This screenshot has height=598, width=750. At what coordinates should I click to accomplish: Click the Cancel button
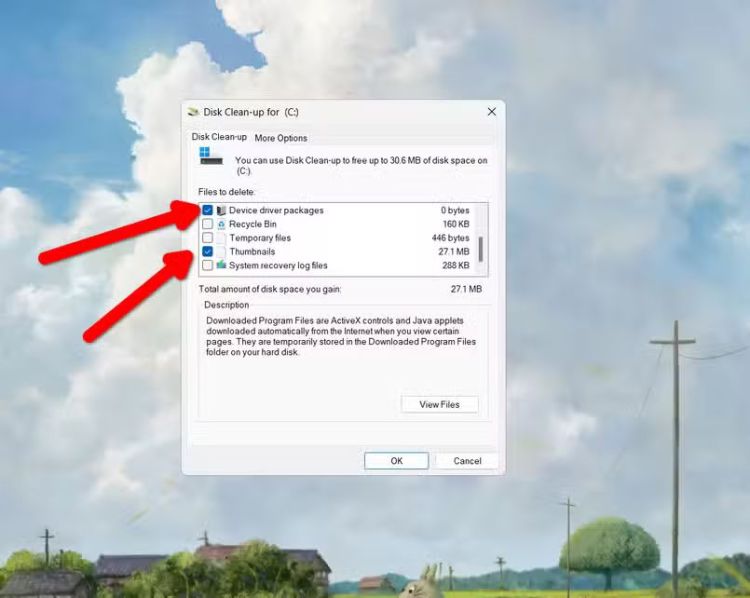(467, 461)
